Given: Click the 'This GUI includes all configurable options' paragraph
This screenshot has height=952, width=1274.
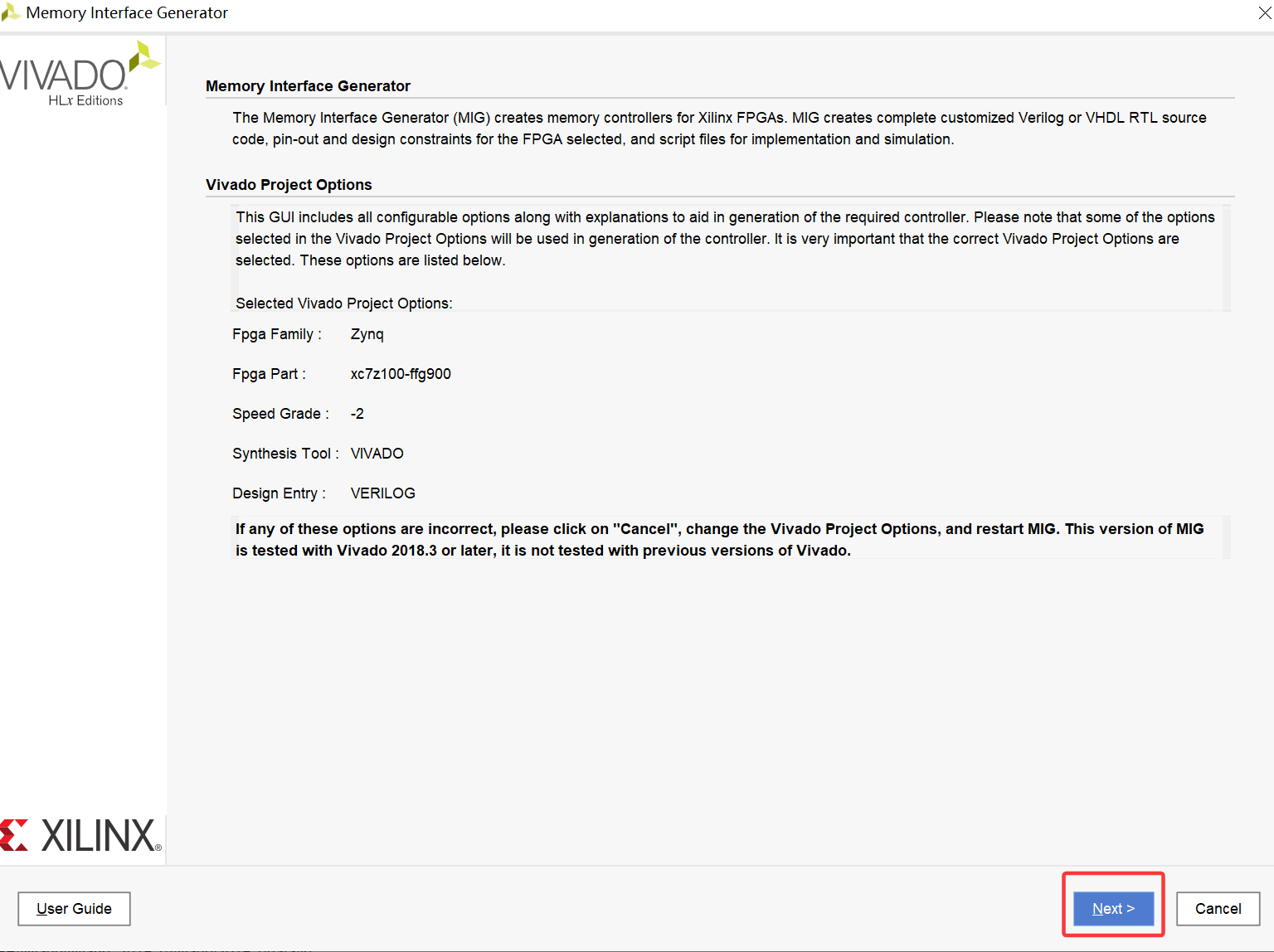Looking at the screenshot, I should click(725, 239).
